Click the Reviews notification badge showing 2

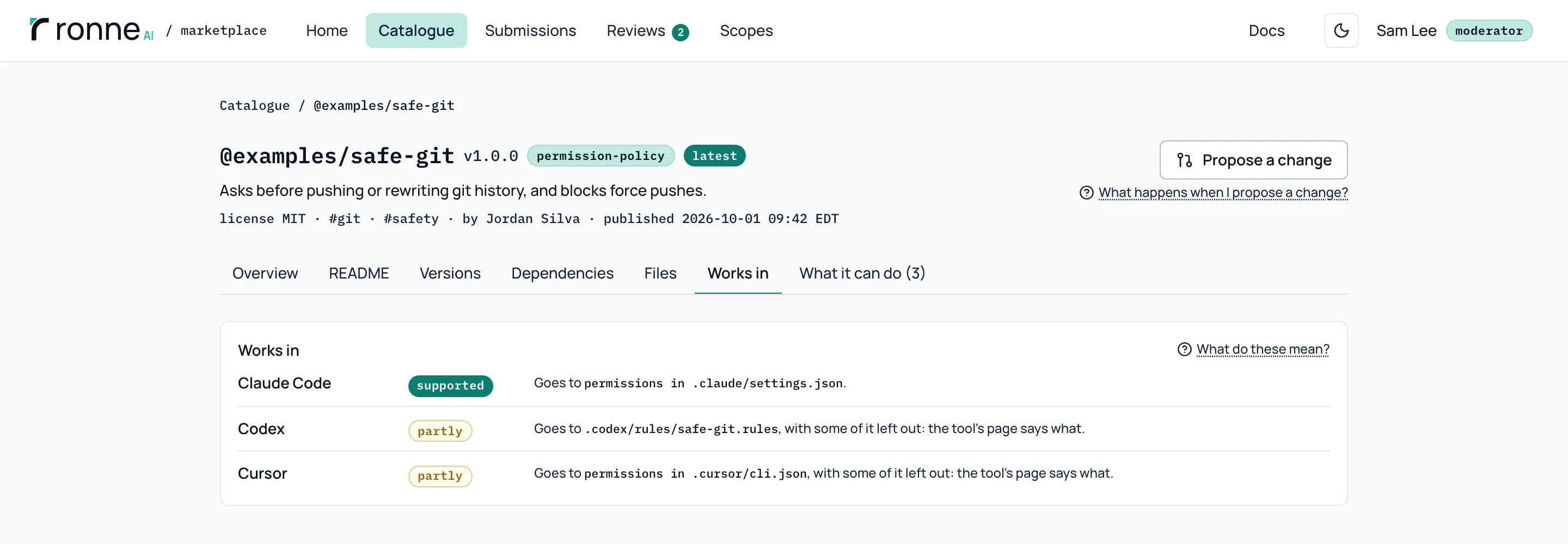tap(680, 32)
